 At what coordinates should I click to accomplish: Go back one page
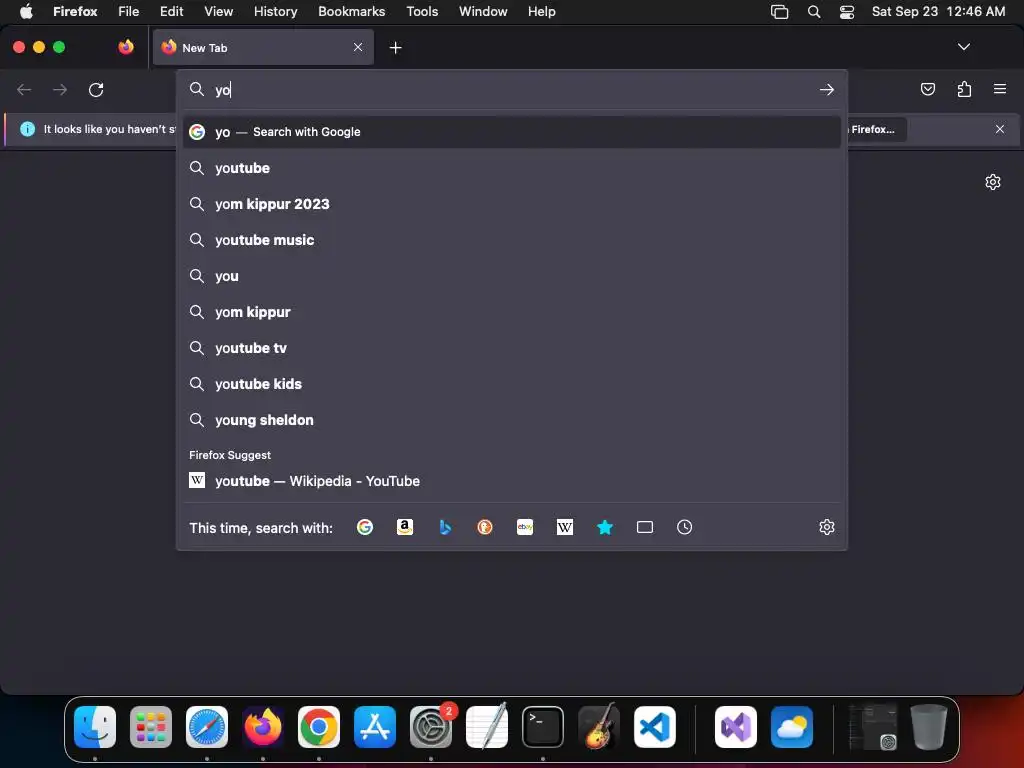[x=24, y=89]
